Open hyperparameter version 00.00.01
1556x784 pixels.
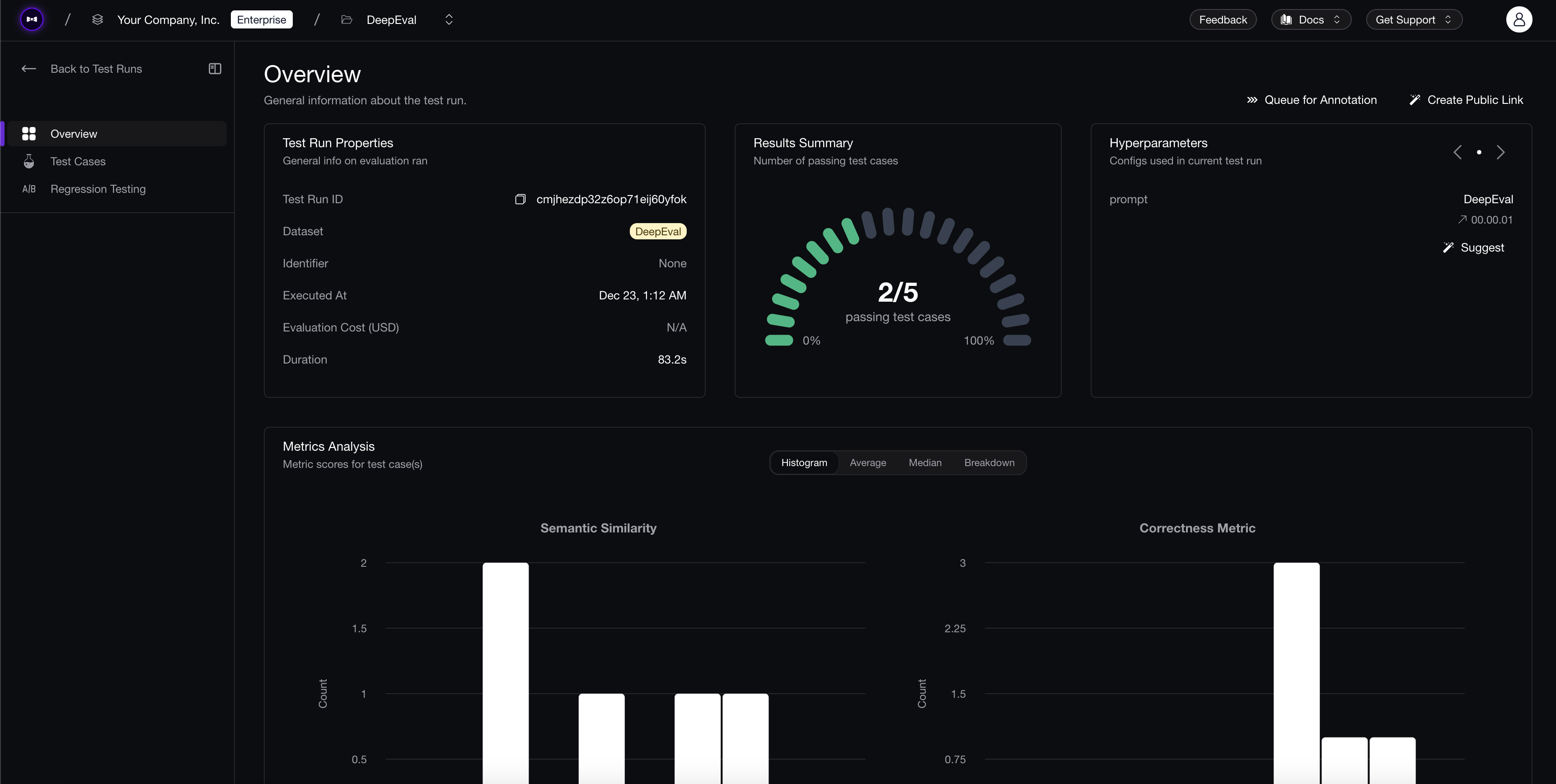tap(1486, 219)
